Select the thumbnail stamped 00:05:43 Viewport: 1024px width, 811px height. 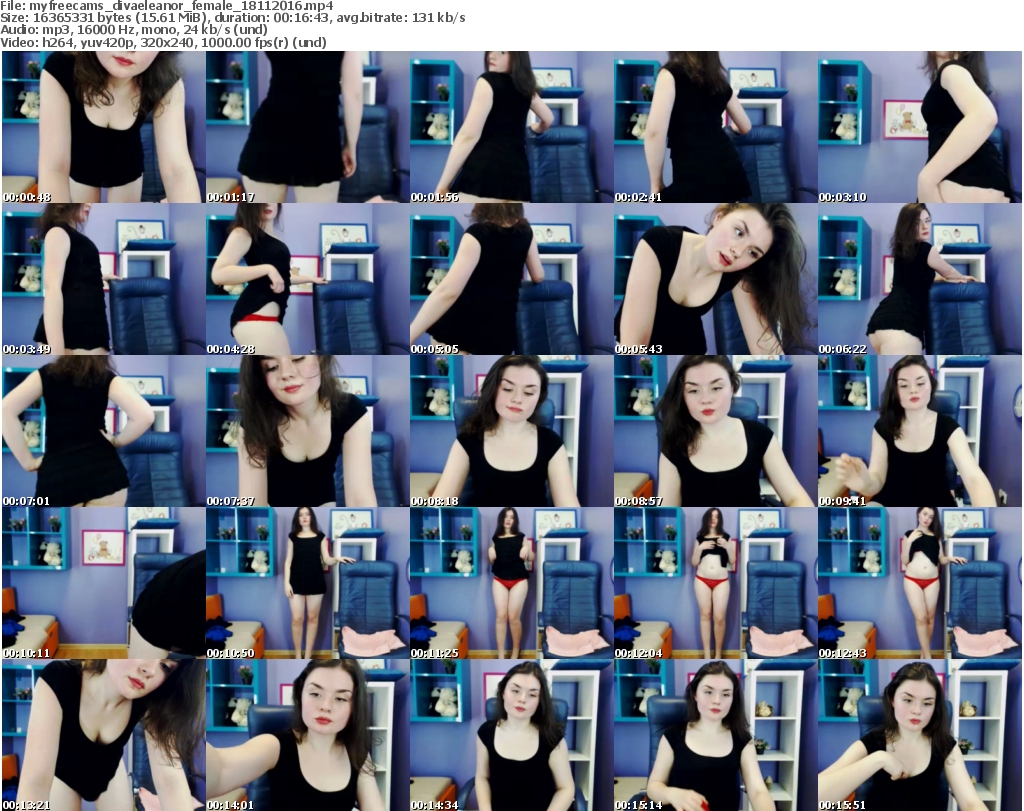coord(715,279)
